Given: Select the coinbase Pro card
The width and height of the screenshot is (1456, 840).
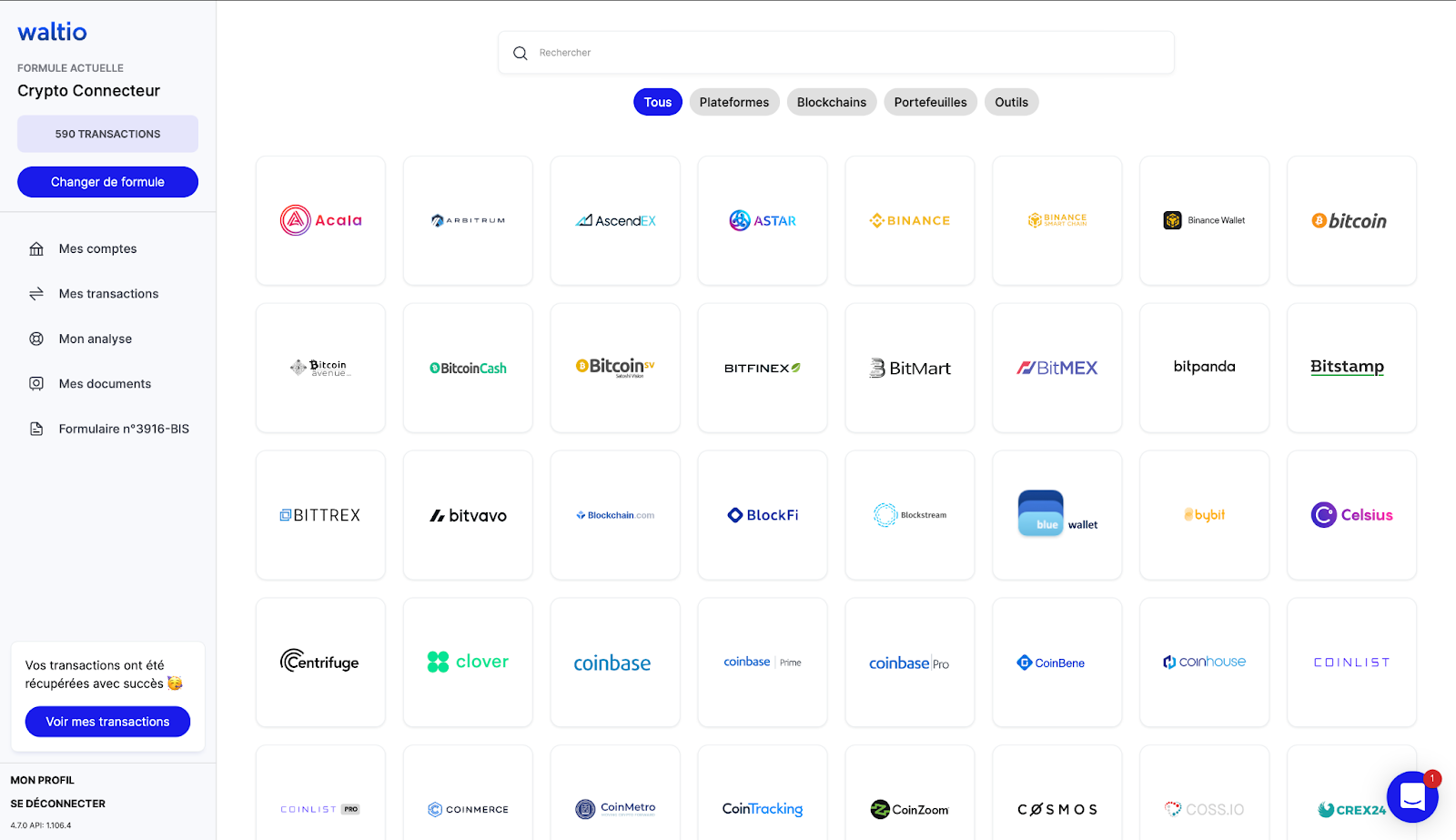Looking at the screenshot, I should click(x=910, y=663).
